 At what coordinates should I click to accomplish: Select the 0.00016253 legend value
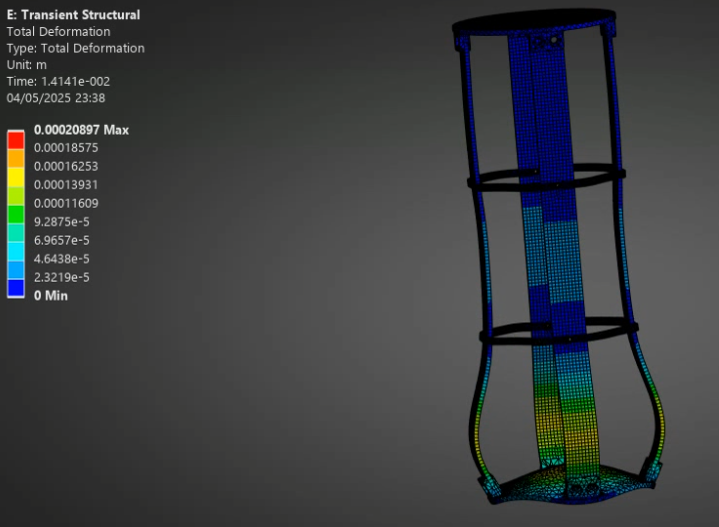(x=66, y=166)
